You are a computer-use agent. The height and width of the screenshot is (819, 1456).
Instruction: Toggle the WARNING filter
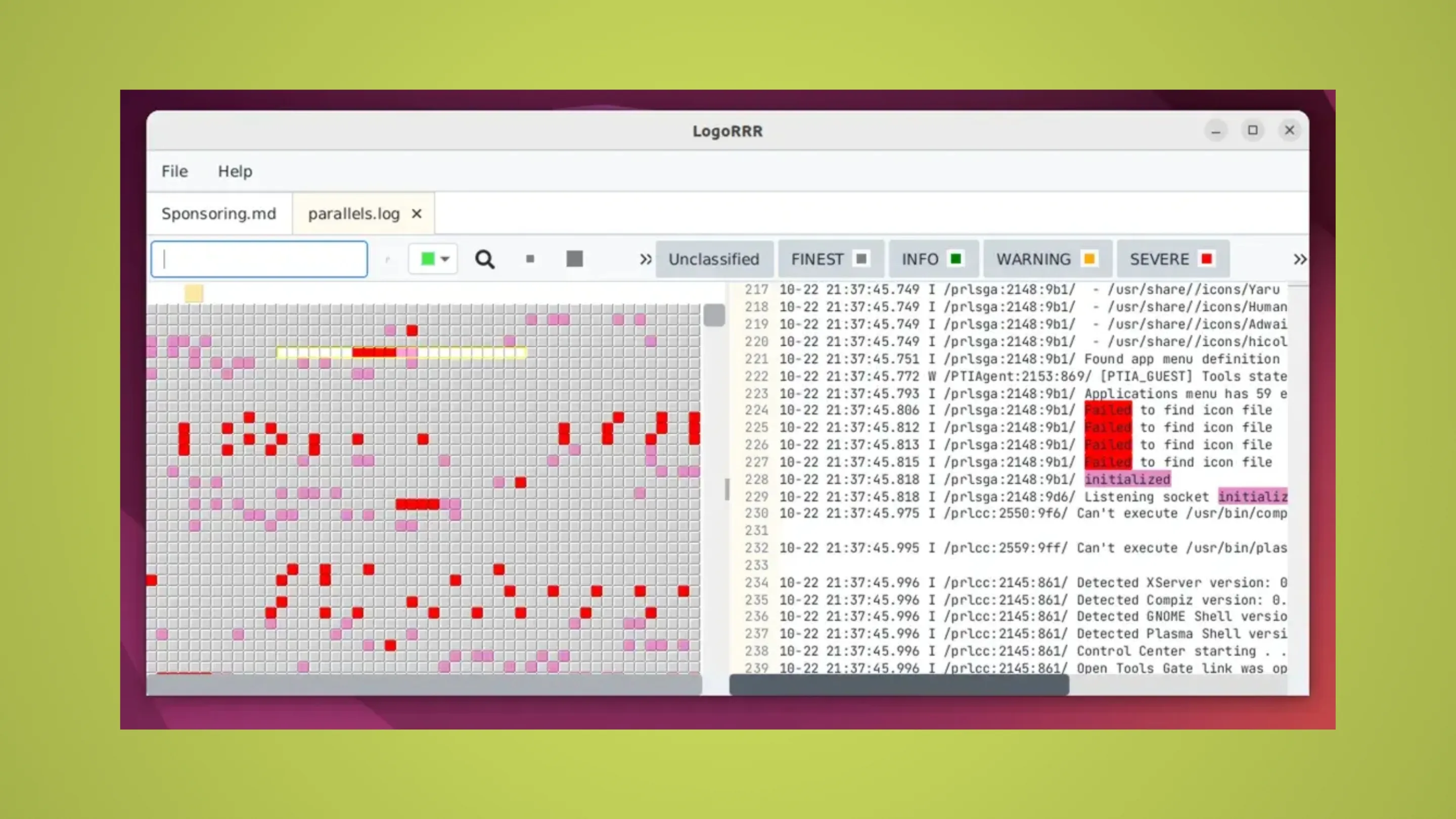click(x=1047, y=259)
